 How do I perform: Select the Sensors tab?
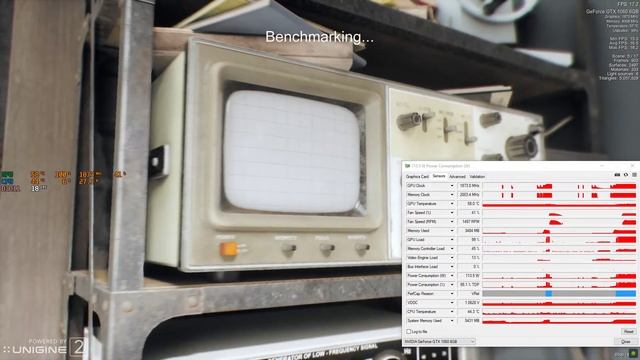439,176
